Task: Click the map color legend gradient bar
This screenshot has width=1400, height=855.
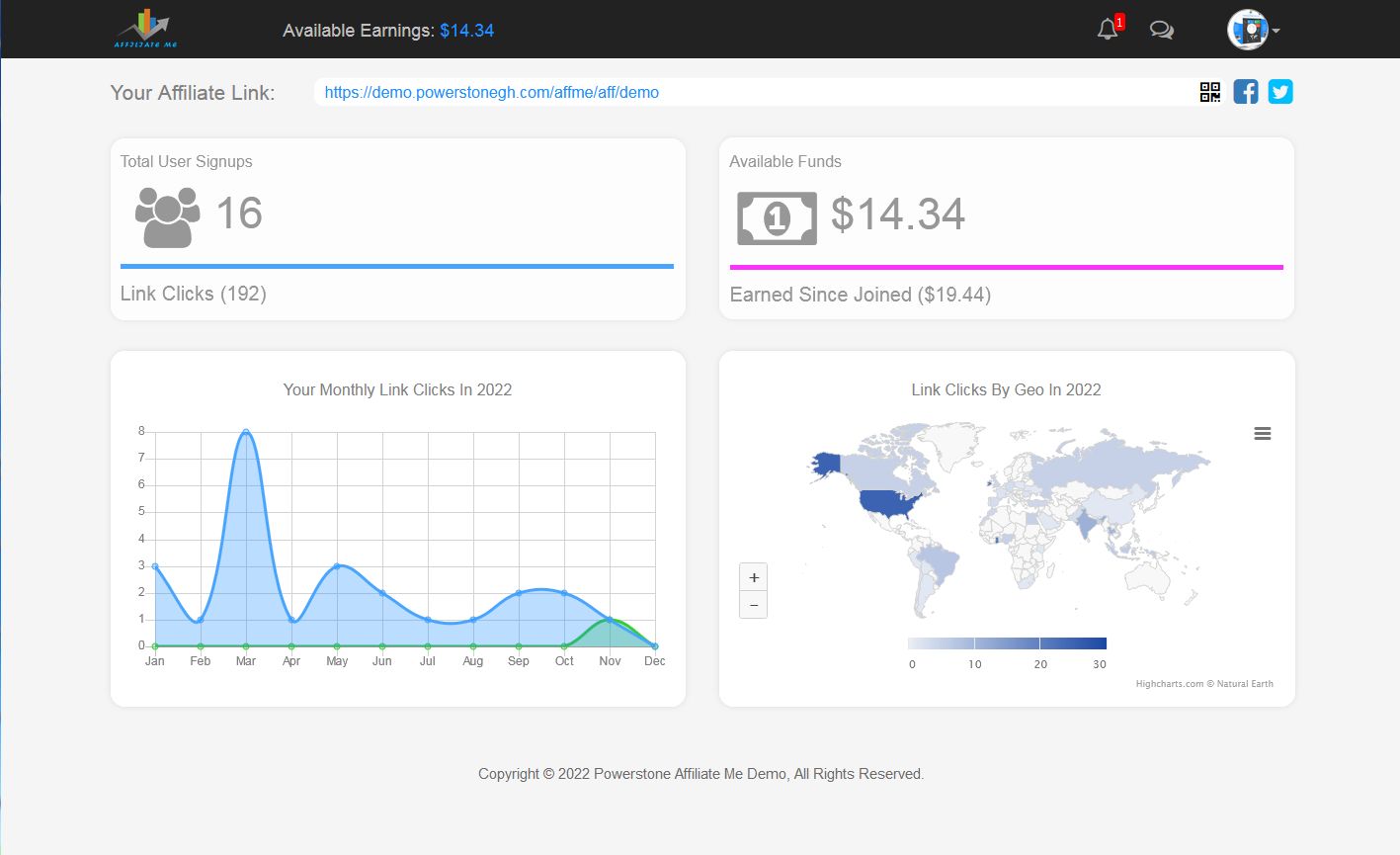Action: (1006, 643)
